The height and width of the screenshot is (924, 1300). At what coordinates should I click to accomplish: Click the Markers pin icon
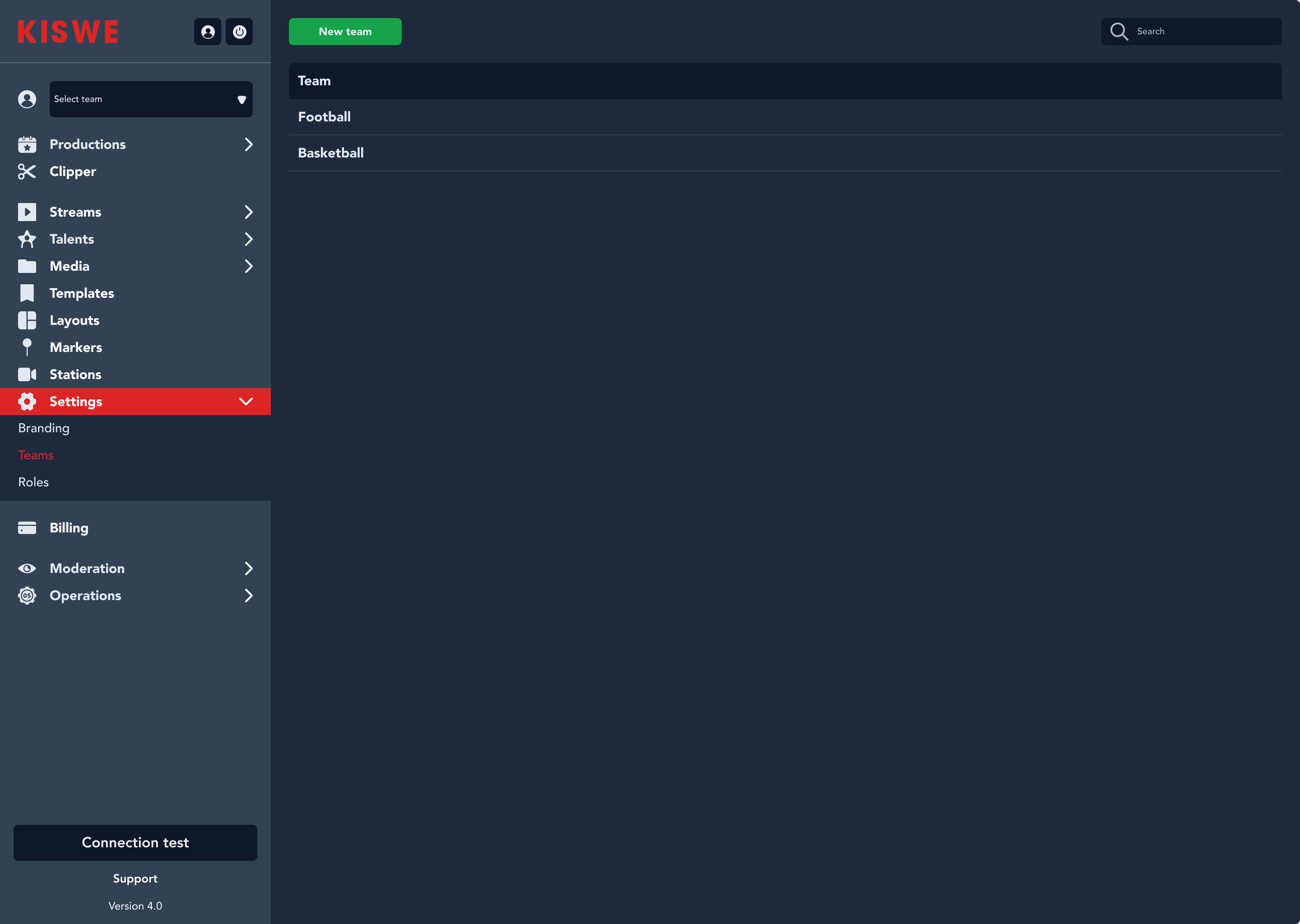click(x=27, y=348)
